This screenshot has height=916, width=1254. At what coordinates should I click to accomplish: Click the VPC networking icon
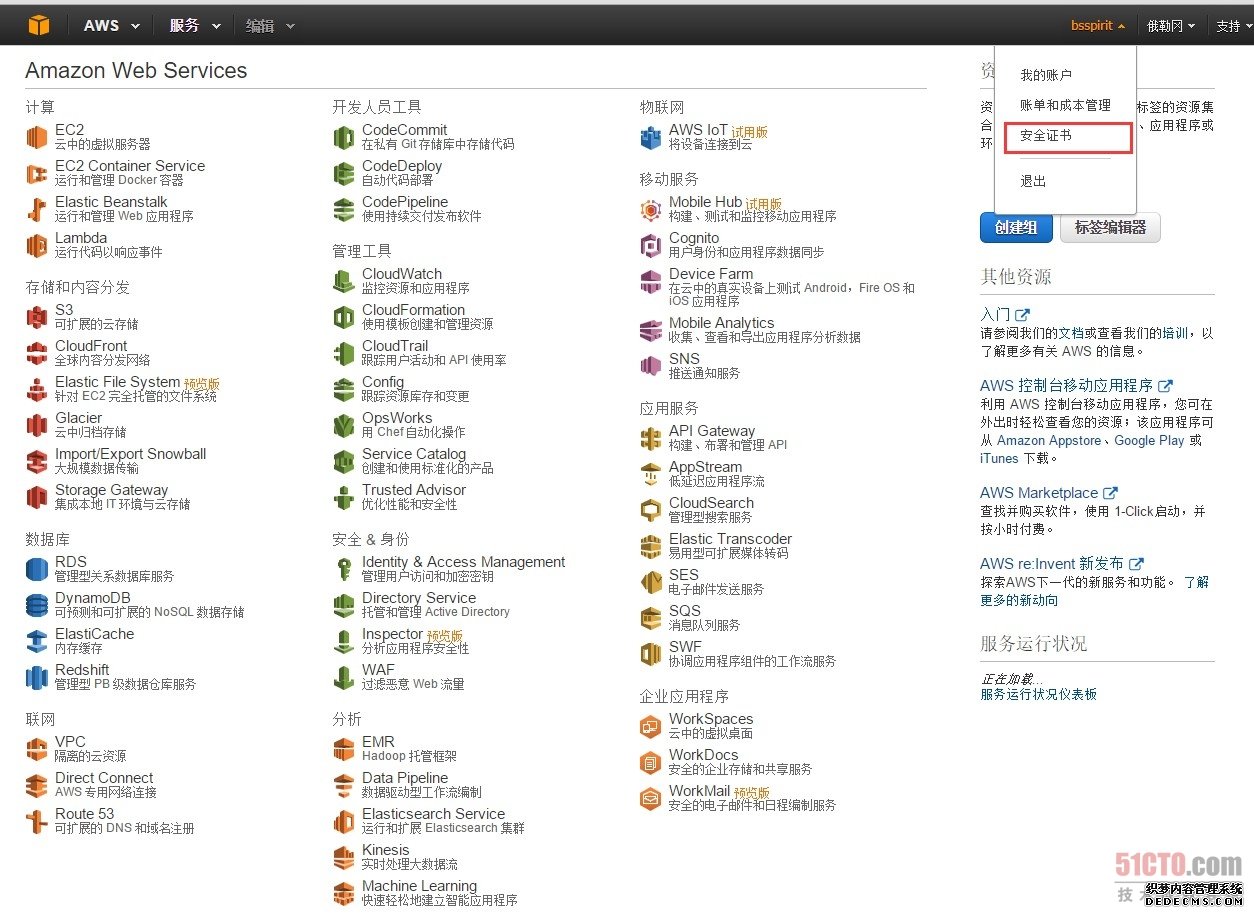[37, 749]
